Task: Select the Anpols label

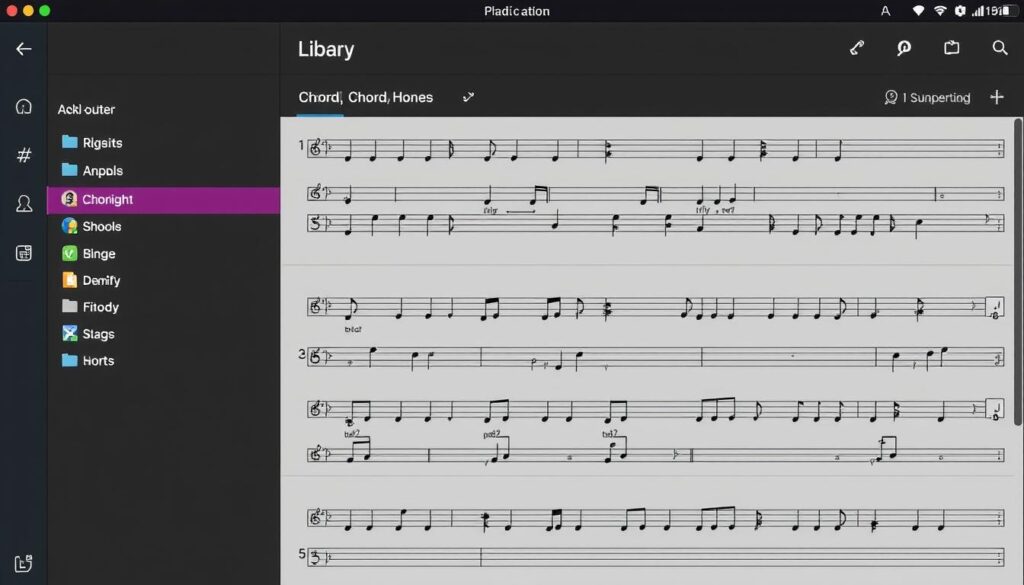Action: coord(103,170)
